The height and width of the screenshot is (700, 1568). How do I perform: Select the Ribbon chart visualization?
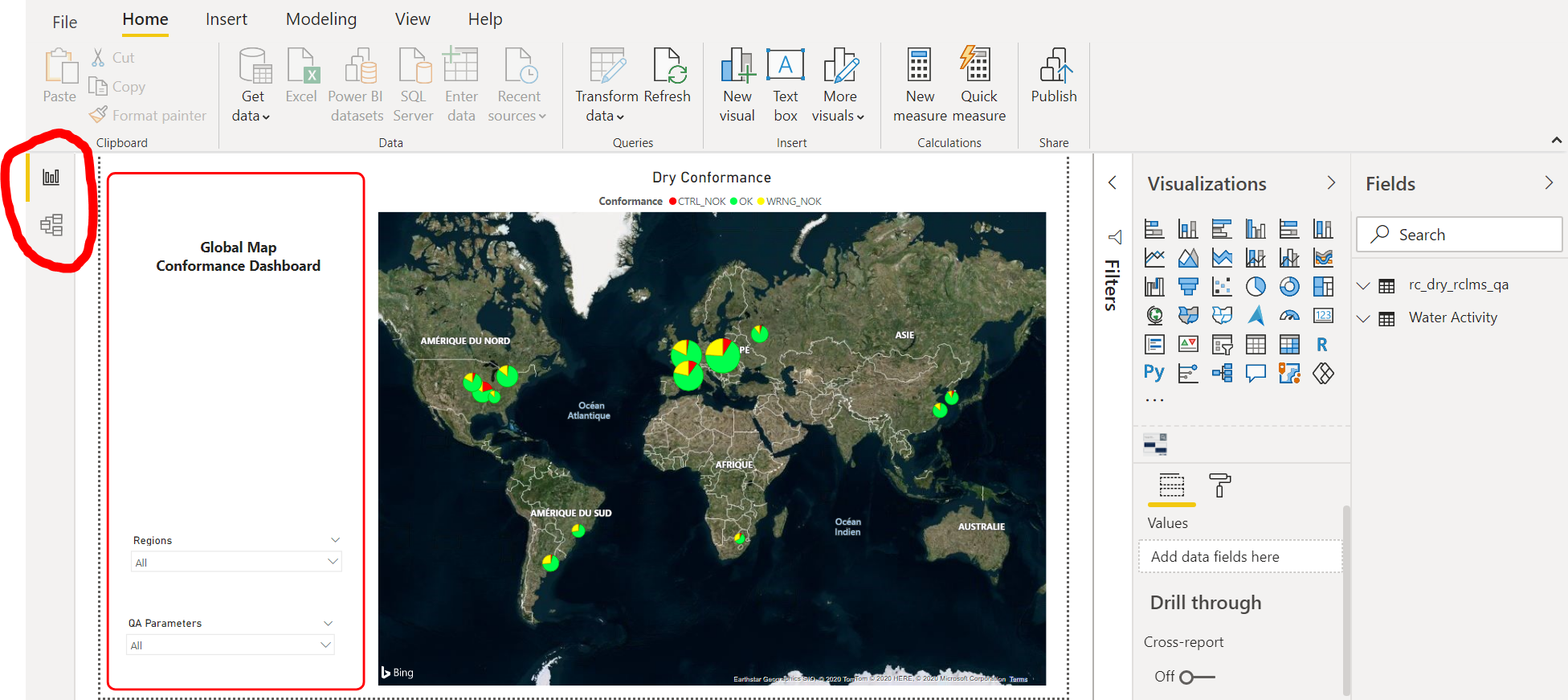point(1323,257)
